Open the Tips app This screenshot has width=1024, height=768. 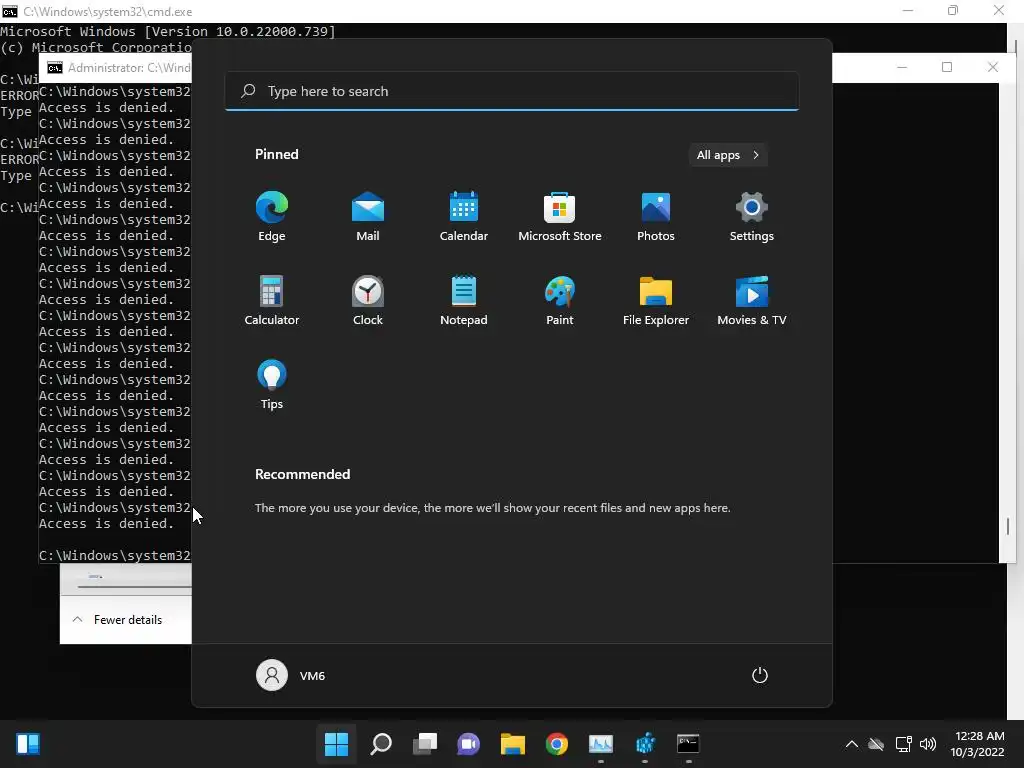tap(272, 385)
